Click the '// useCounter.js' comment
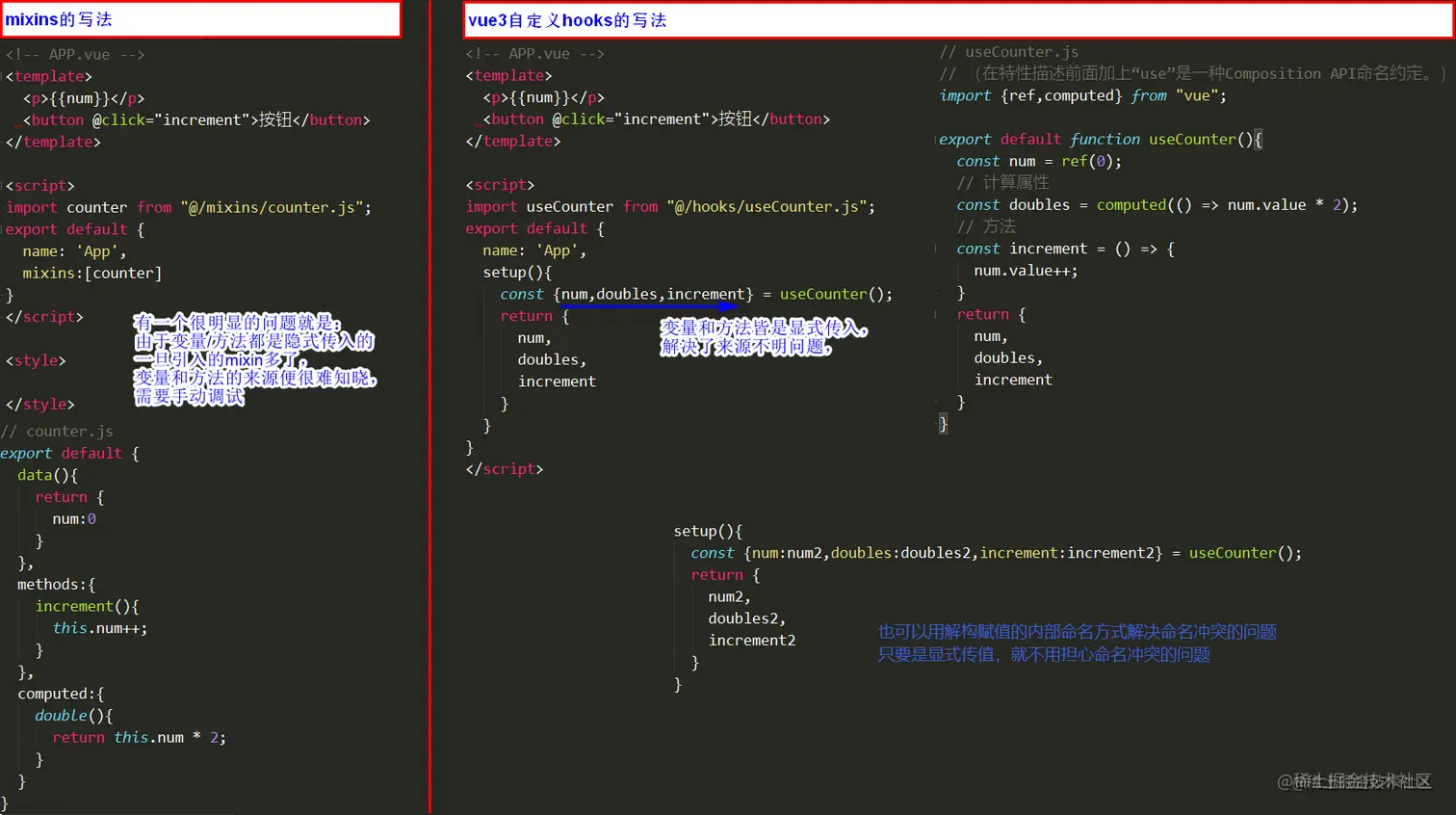The height and width of the screenshot is (815, 1456). pyautogui.click(x=1009, y=51)
